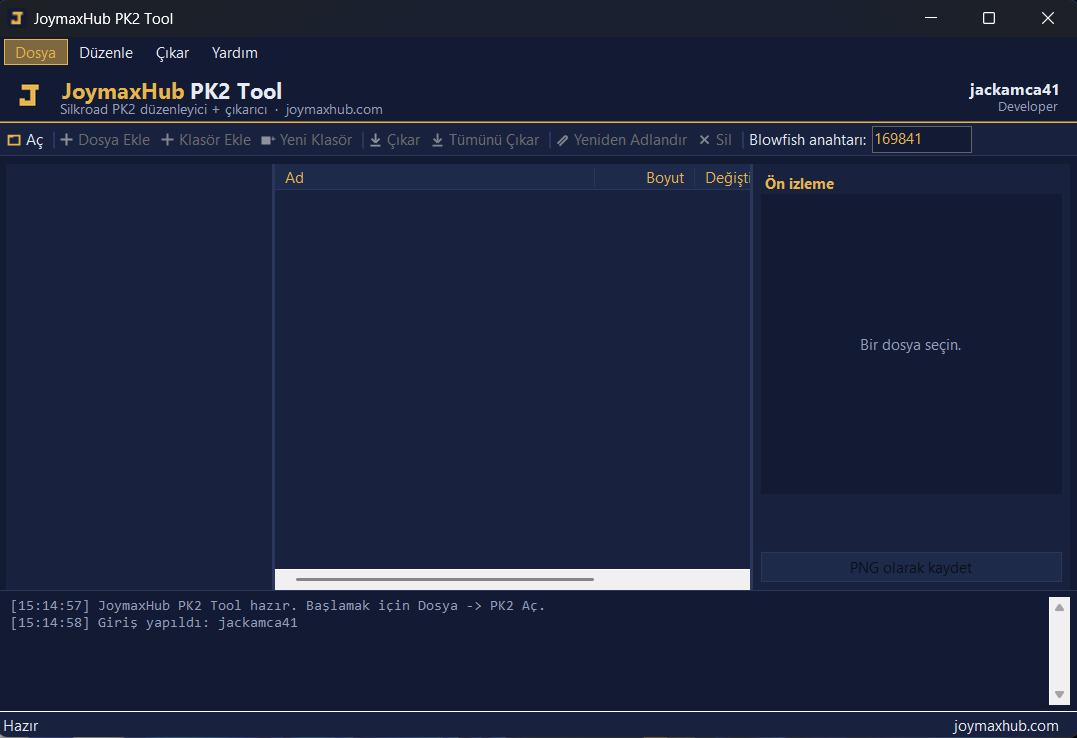Viewport: 1077px width, 738px height.
Task: Click the Blowfish anahtarı label
Action: coord(807,139)
